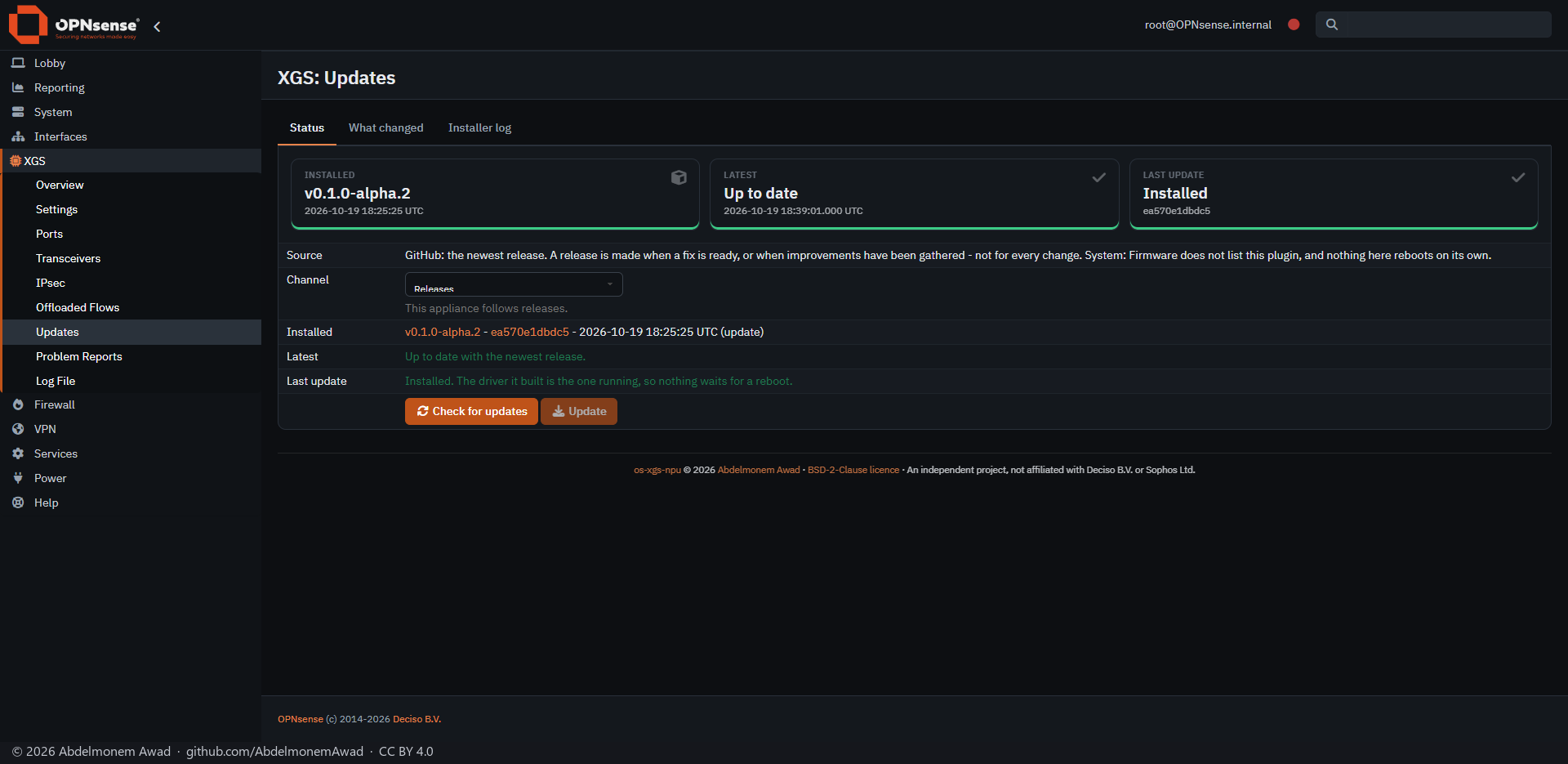The image size is (1568, 764).
Task: Open the Channel Releases dropdown
Action: click(514, 284)
